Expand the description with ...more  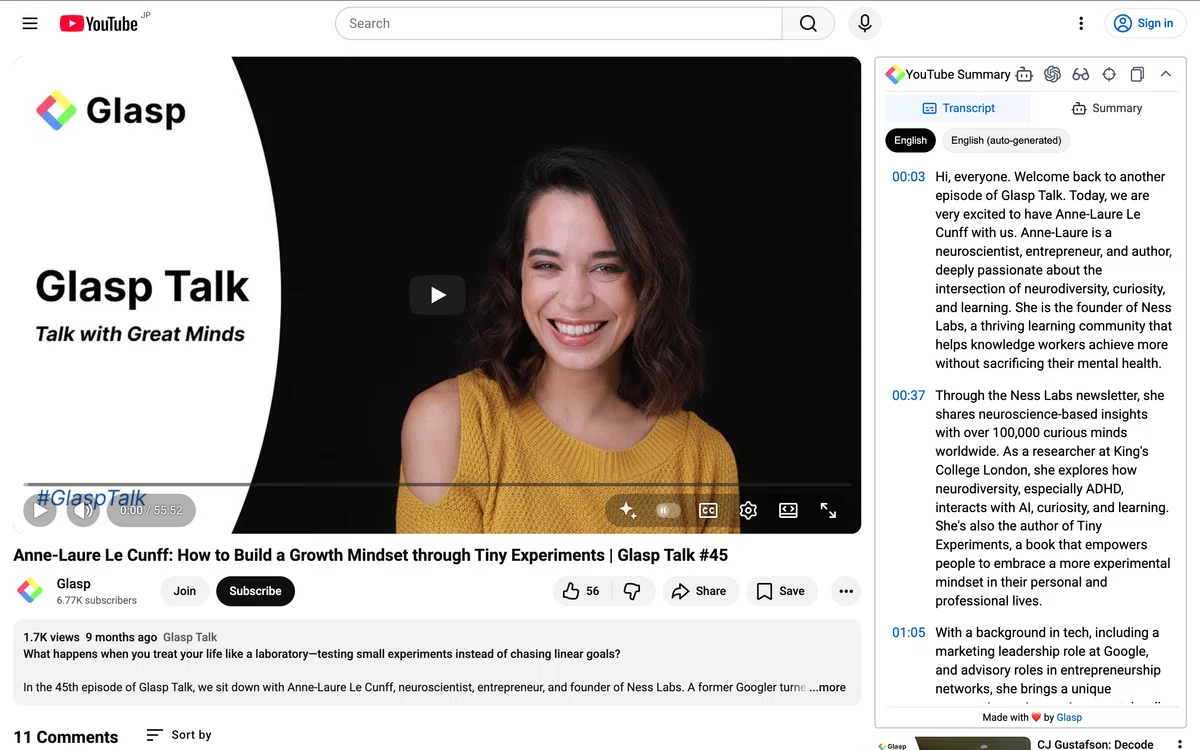[x=828, y=687]
